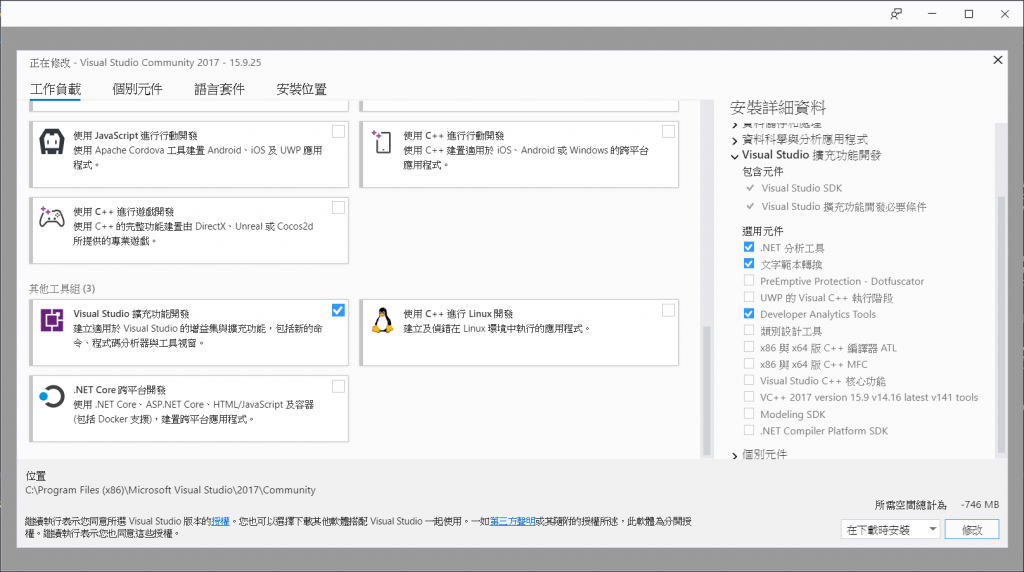The height and width of the screenshot is (572, 1024).
Task: Expand 資料科學與分析應用程式 section
Action: 735,140
